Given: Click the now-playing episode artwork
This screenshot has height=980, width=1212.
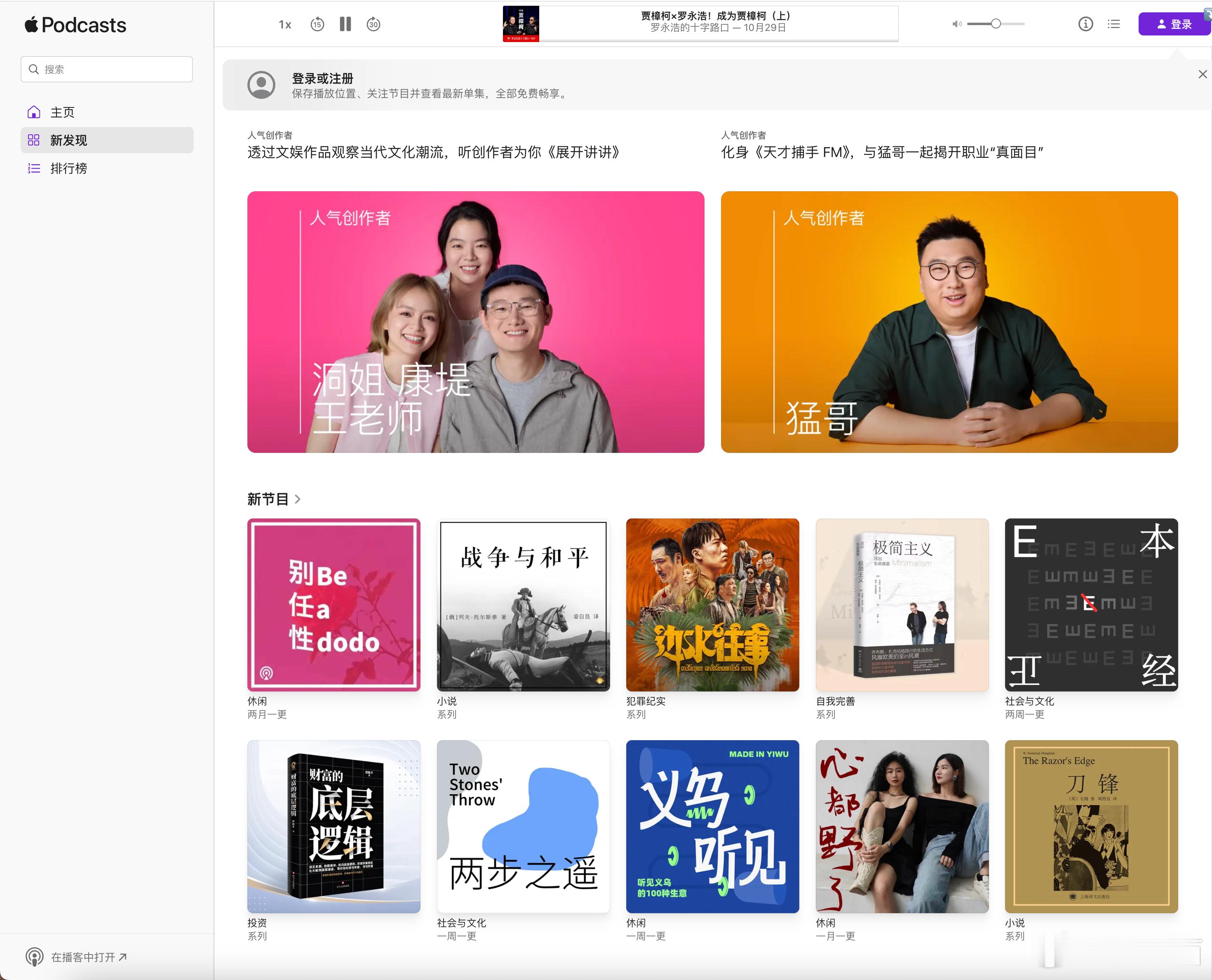Looking at the screenshot, I should (x=521, y=24).
